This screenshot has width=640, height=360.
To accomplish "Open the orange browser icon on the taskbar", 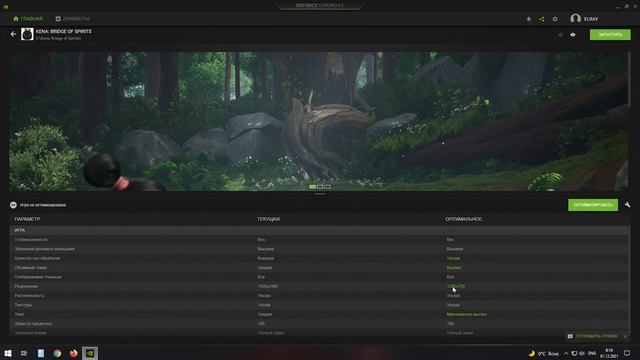I will pyautogui.click(x=73, y=353).
